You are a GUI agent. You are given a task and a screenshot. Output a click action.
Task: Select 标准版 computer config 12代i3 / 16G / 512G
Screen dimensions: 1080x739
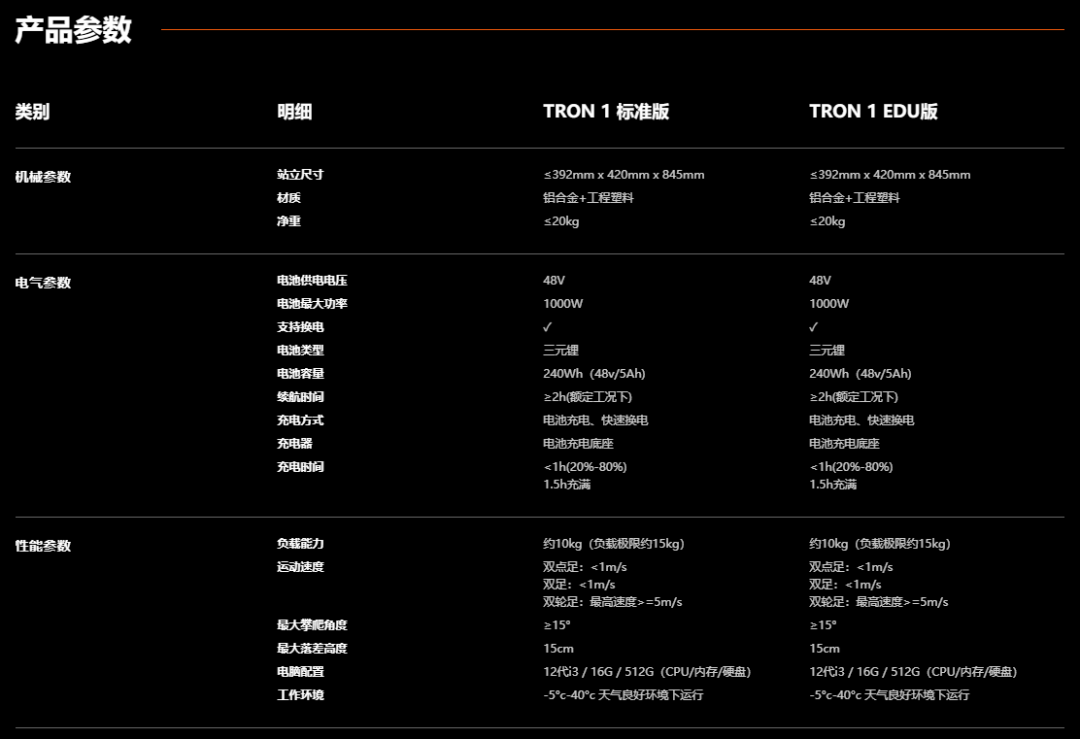647,672
